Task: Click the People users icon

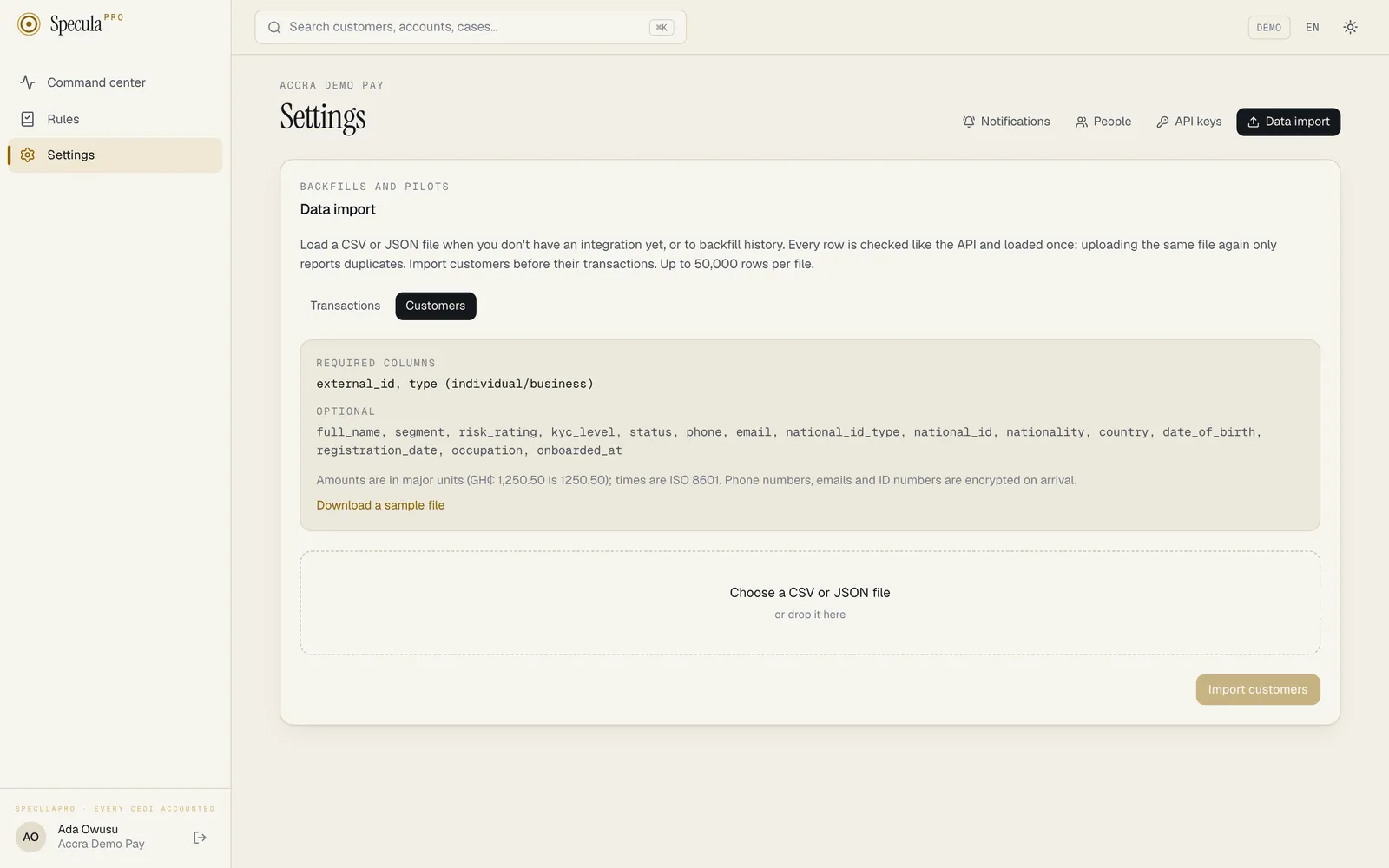Action: point(1082,122)
